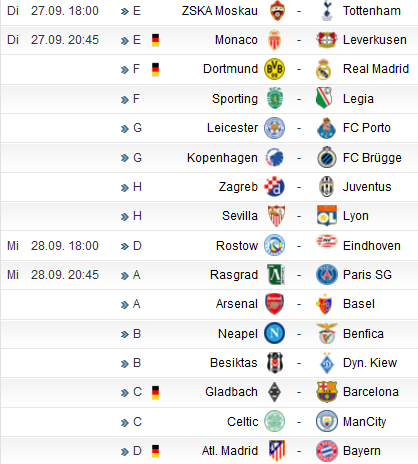Image resolution: width=418 pixels, height=464 pixels.
Task: Click the Juventus striped crest icon
Action: [327, 187]
